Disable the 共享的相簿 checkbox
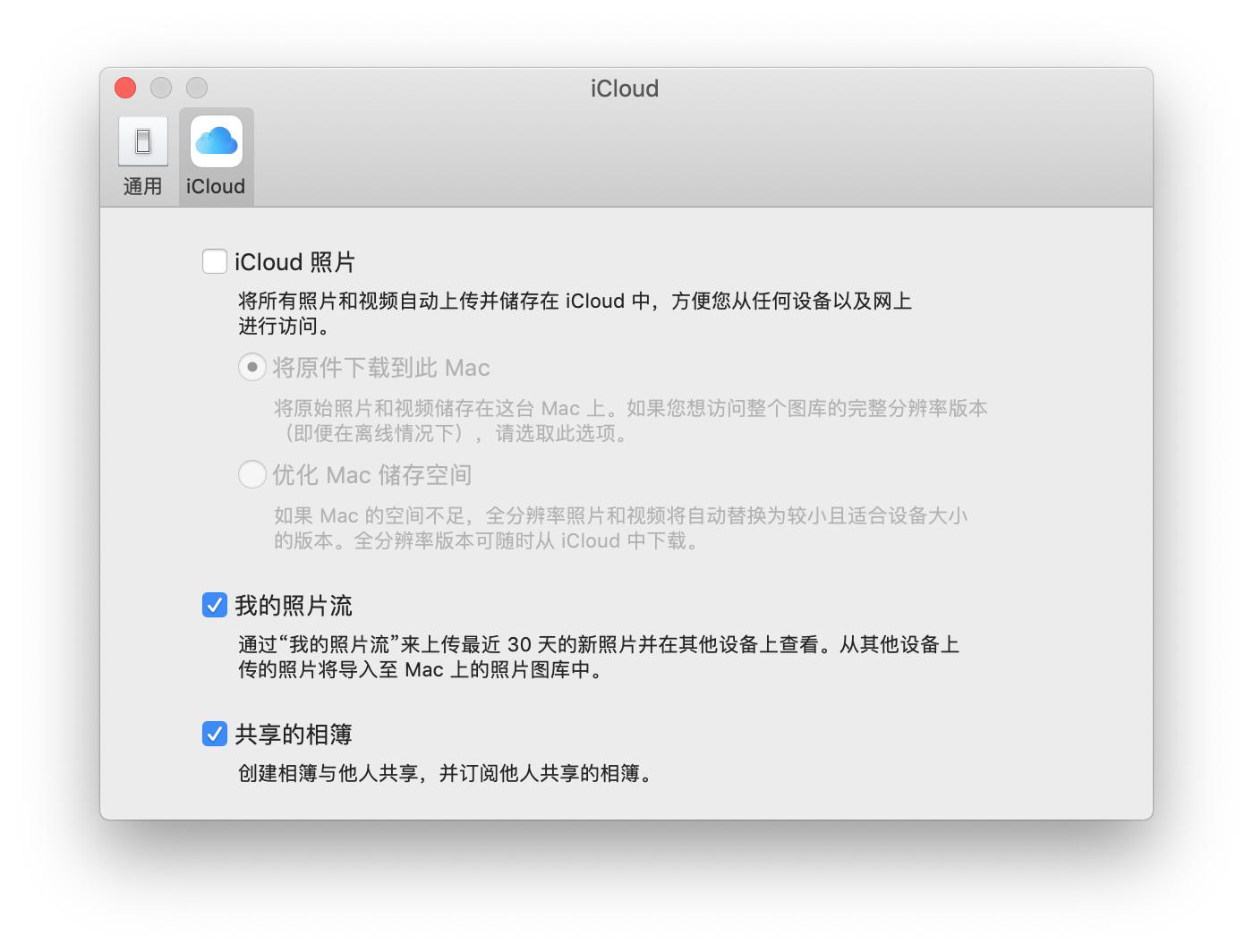The height and width of the screenshot is (952, 1253). [x=215, y=734]
